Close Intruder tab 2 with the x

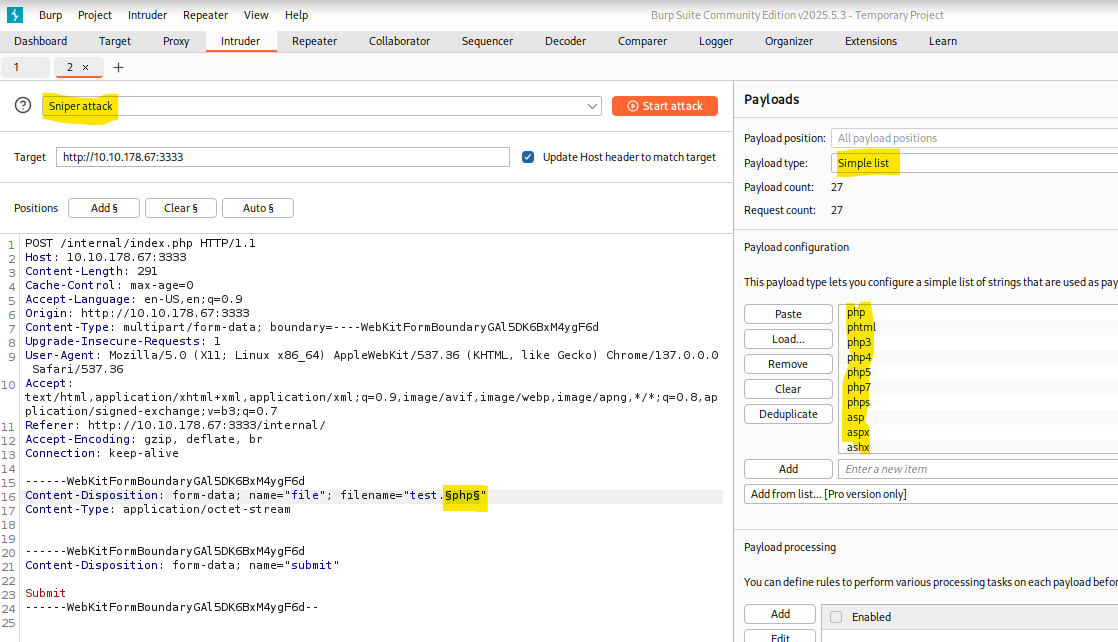(86, 67)
